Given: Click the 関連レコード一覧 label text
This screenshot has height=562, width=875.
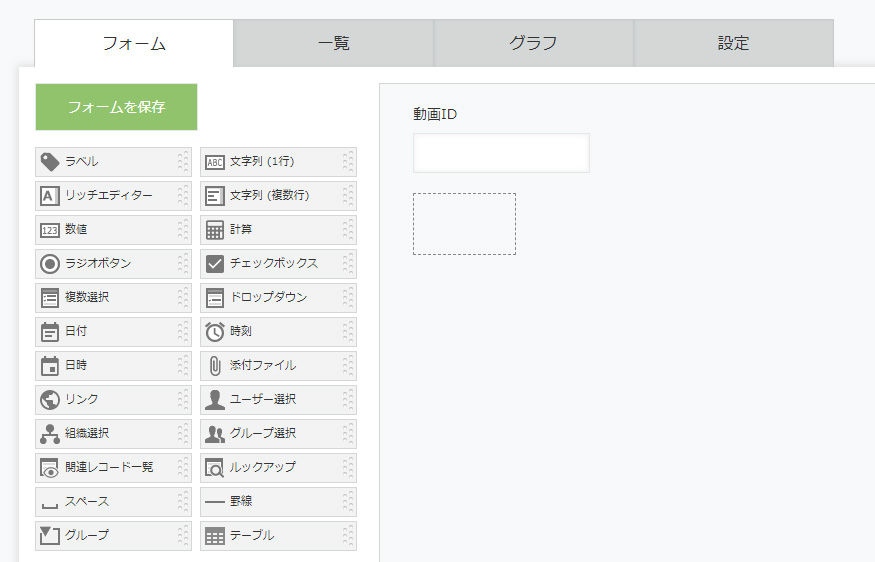Looking at the screenshot, I should coord(109,467).
